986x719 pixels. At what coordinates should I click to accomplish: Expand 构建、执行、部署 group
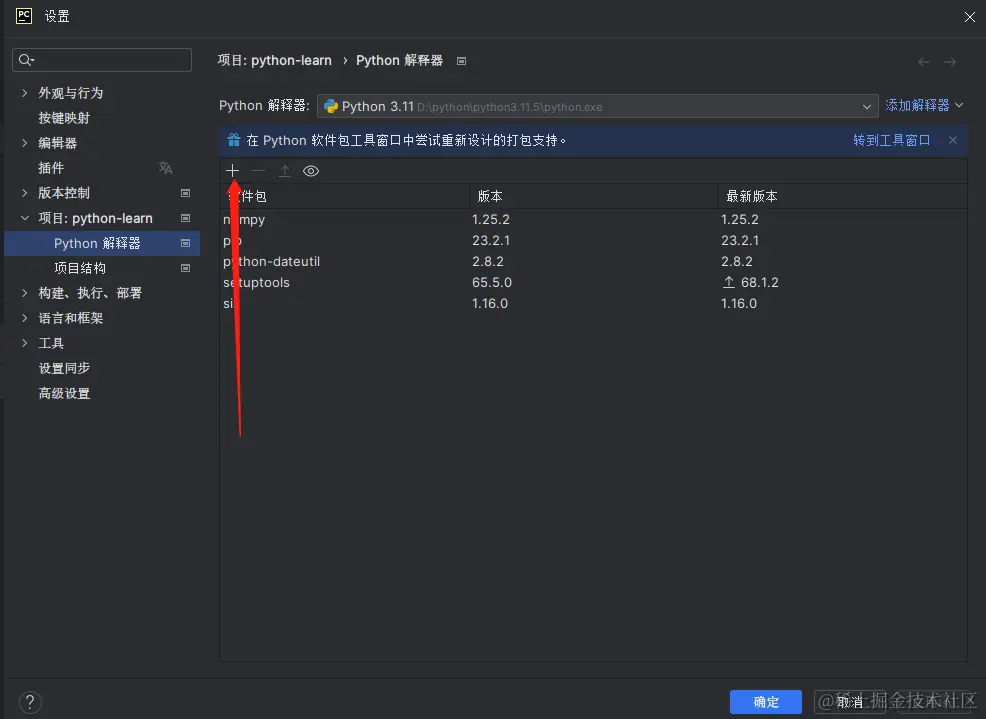[25, 293]
